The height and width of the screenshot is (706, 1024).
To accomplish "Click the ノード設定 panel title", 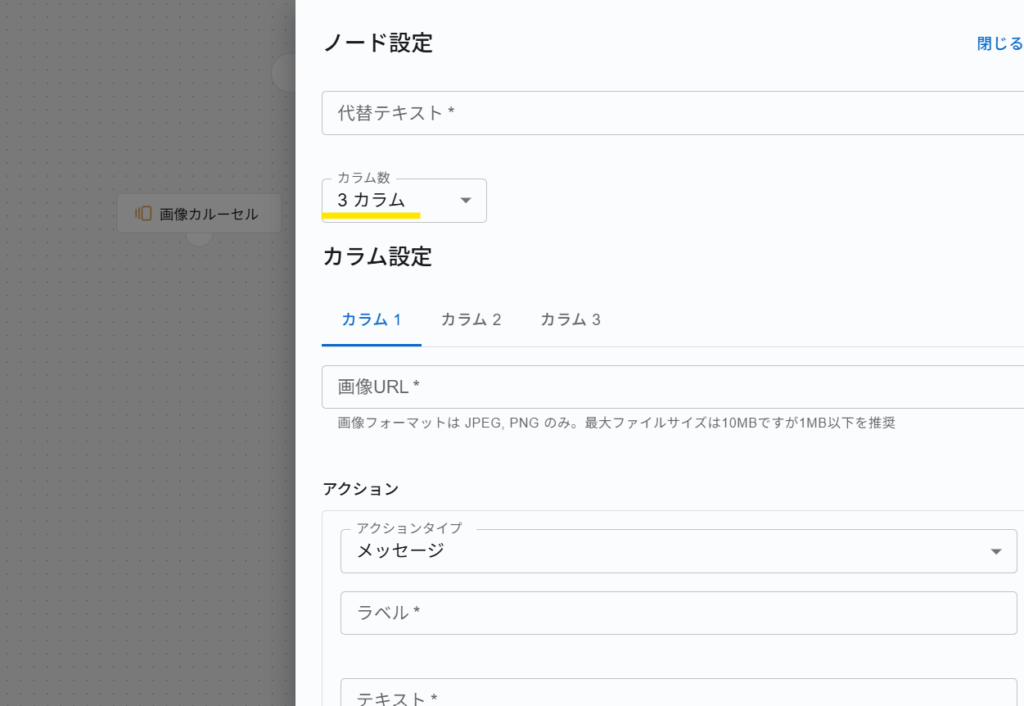I will tap(378, 43).
